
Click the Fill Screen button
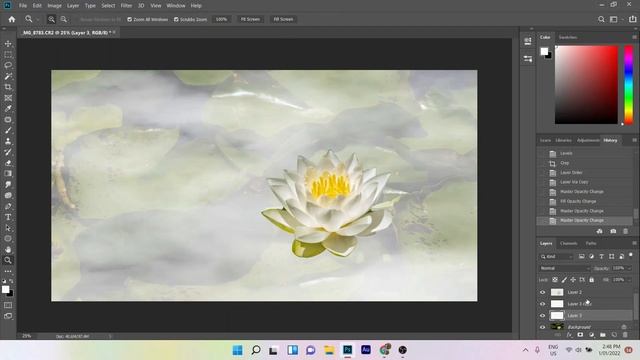click(283, 19)
